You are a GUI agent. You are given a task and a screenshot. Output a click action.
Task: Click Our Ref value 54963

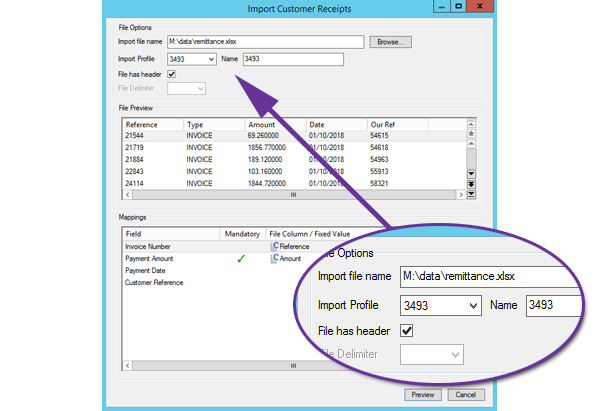[x=379, y=159]
